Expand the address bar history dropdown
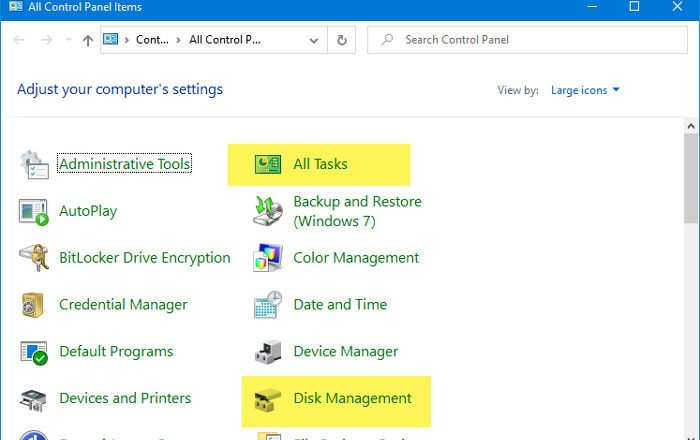 pyautogui.click(x=314, y=41)
